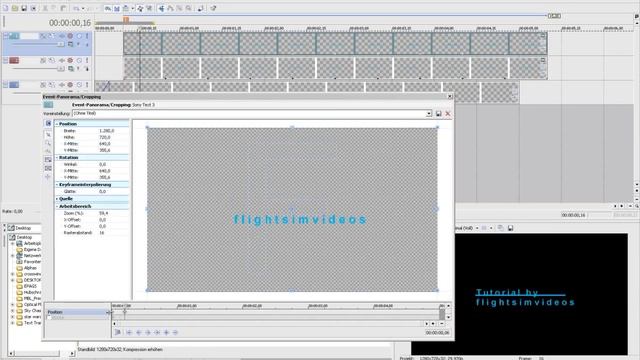Select the Envelope Edit tool in main toolbar

click(x=170, y=8)
